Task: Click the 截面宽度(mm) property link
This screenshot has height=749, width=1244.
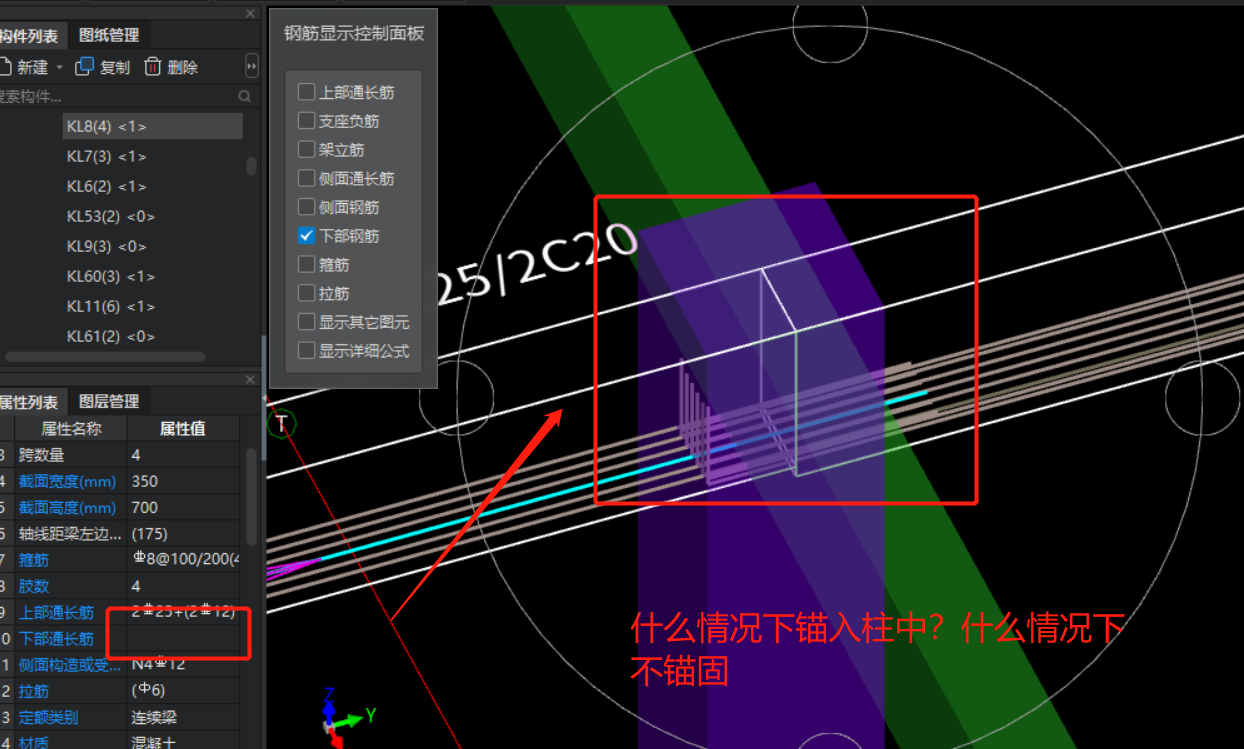Action: 67,481
